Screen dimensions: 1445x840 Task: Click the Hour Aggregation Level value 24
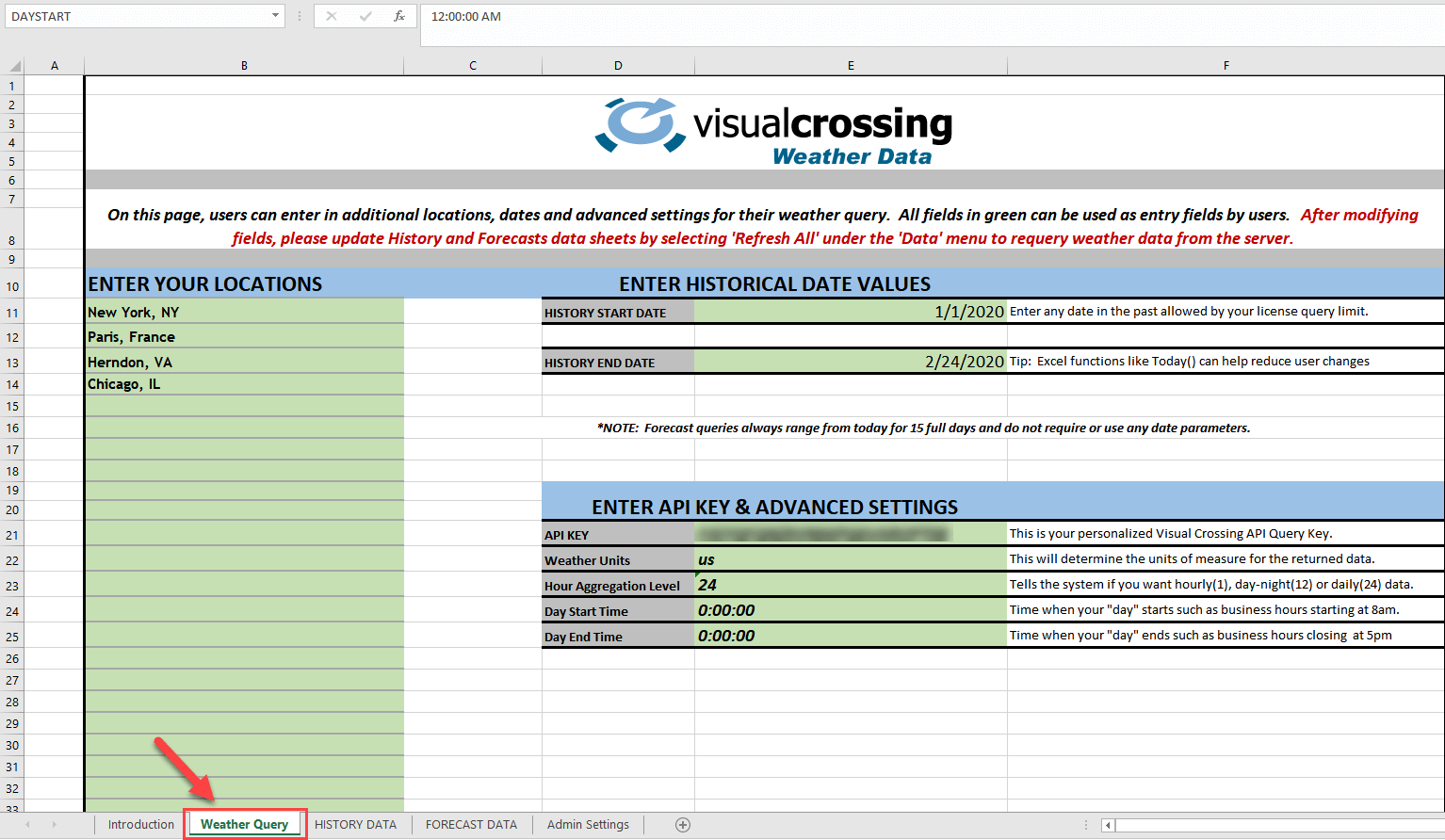(x=850, y=586)
